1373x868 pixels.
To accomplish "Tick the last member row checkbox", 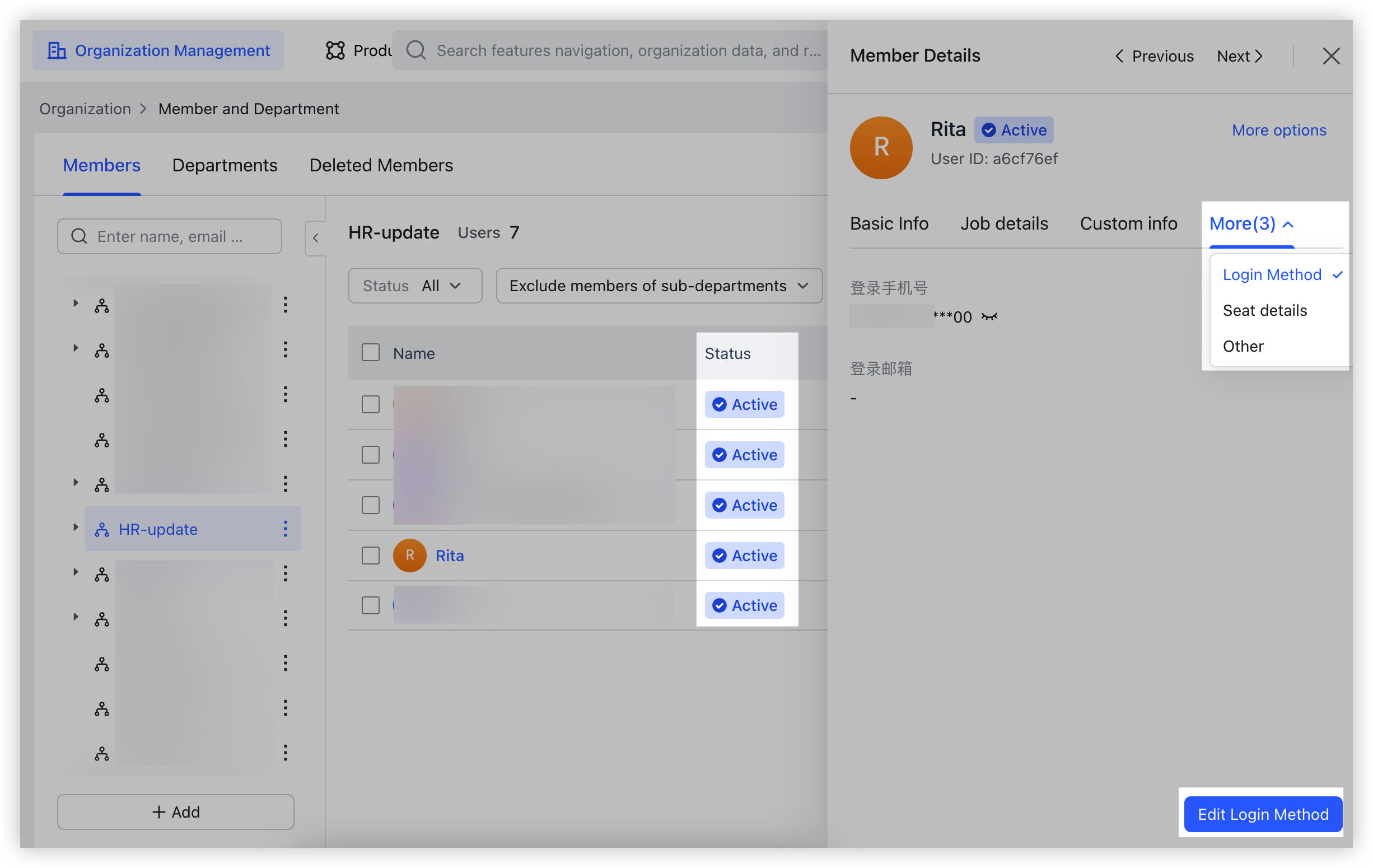I will pyautogui.click(x=371, y=605).
